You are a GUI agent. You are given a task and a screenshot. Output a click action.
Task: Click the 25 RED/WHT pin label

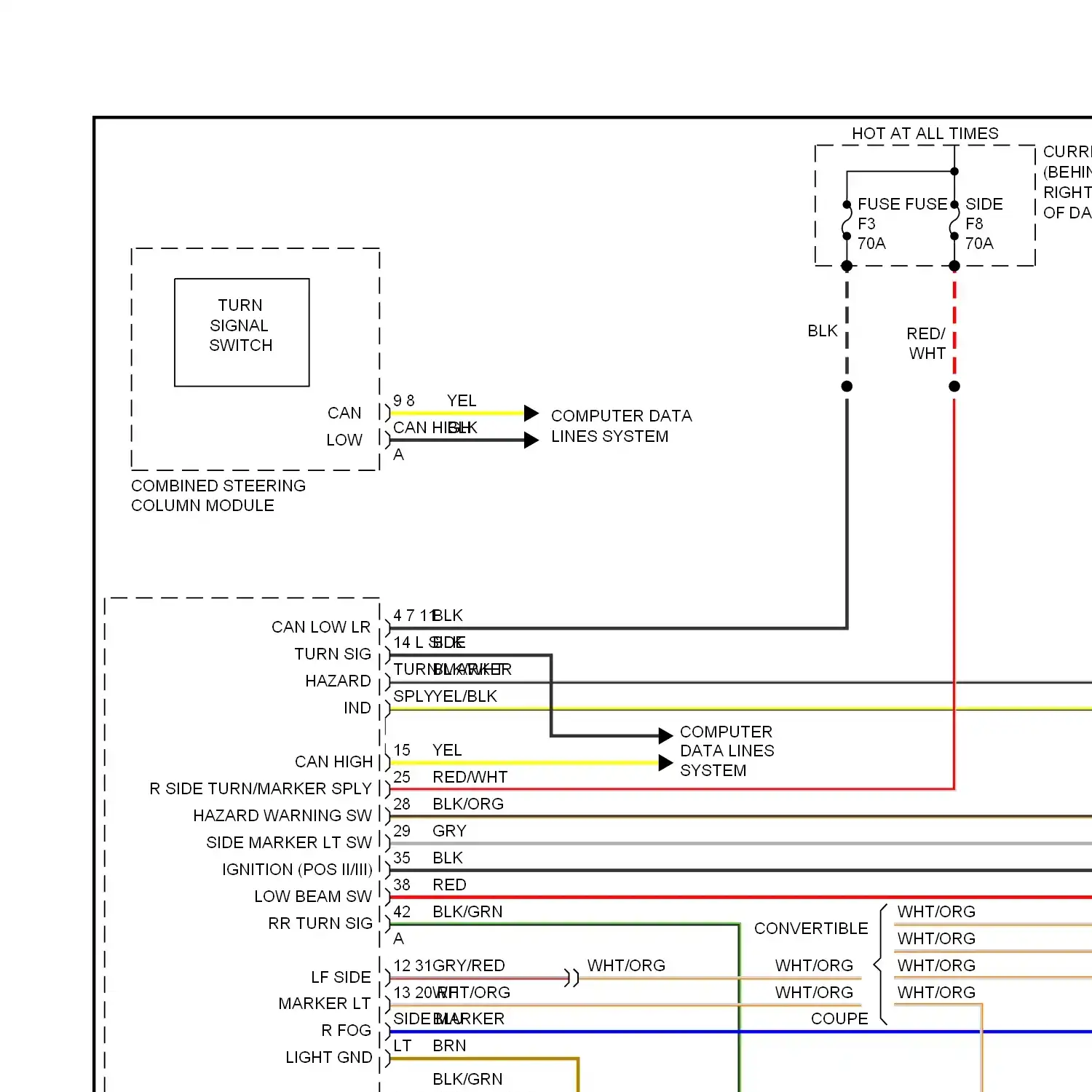point(450,777)
